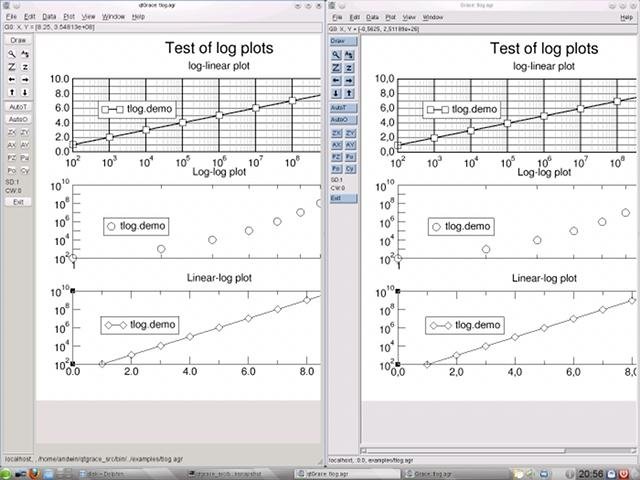The height and width of the screenshot is (480, 640).
Task: Open the Data menu in qtGrace
Action: (49, 17)
